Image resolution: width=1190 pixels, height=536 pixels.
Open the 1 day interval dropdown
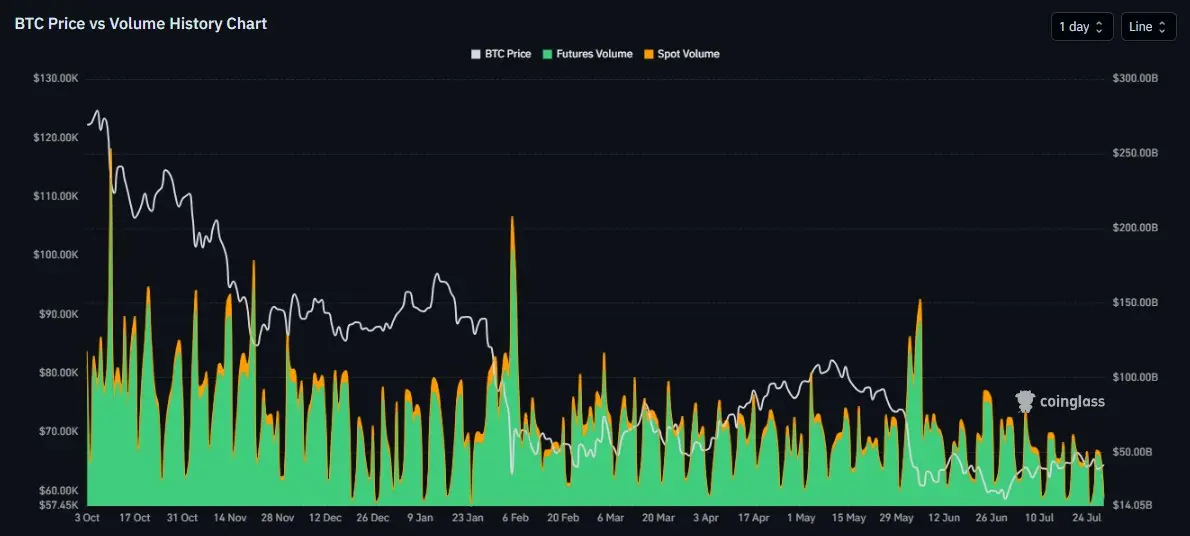(1081, 27)
